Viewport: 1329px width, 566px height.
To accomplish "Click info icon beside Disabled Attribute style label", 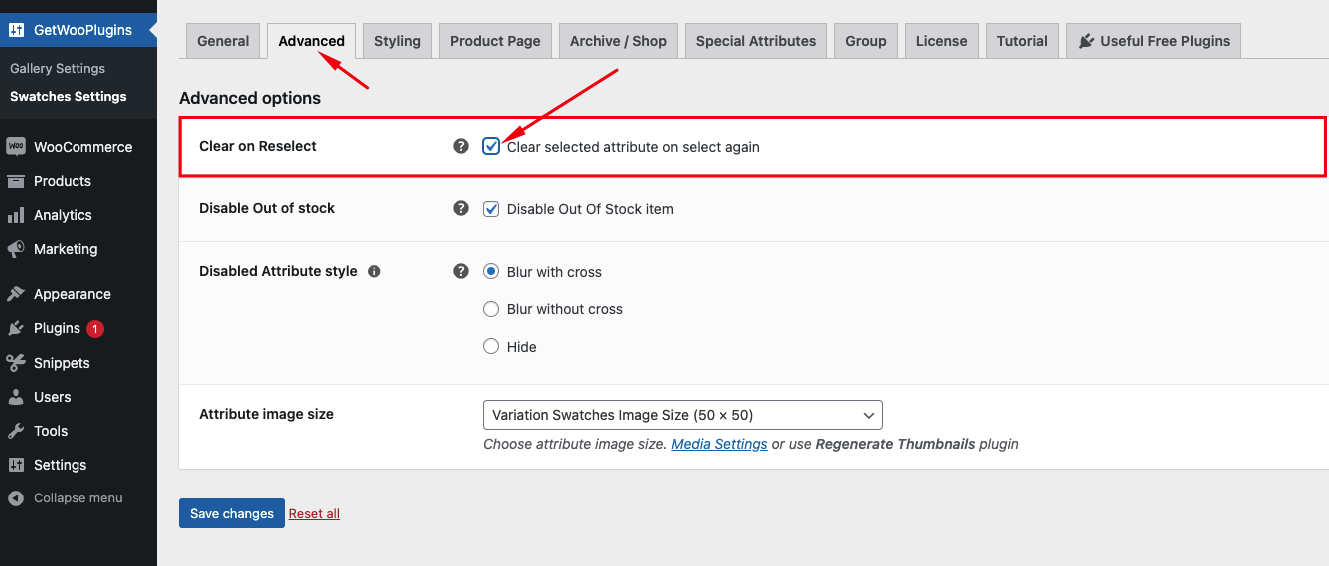I will (x=374, y=271).
